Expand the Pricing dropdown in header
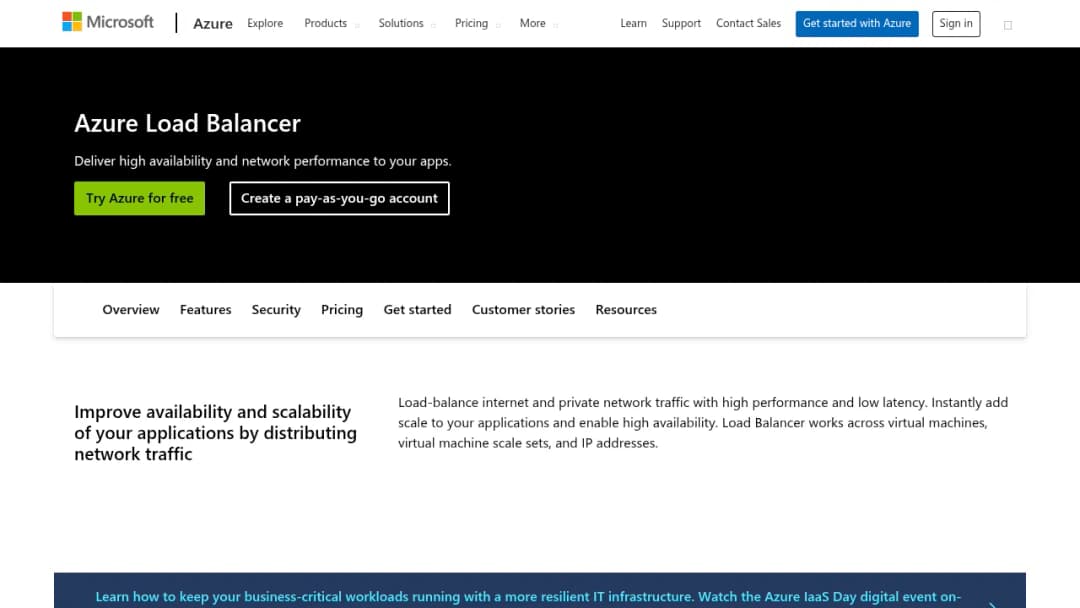 click(x=477, y=23)
